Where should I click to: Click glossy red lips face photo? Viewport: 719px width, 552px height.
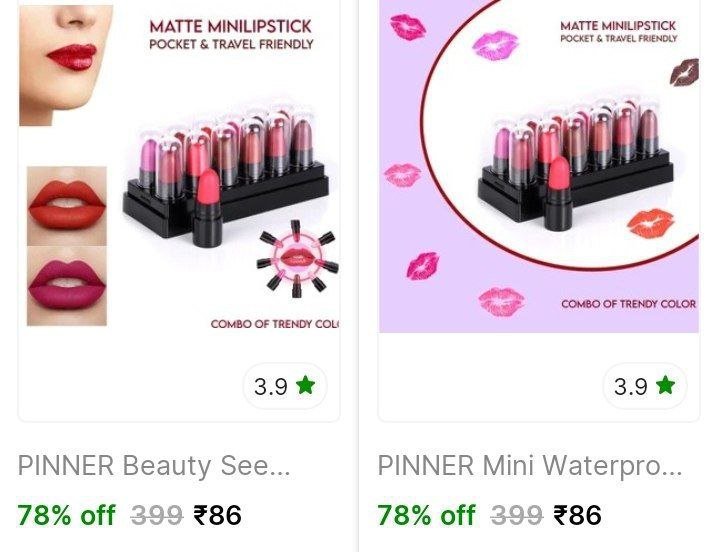pyautogui.click(x=66, y=66)
